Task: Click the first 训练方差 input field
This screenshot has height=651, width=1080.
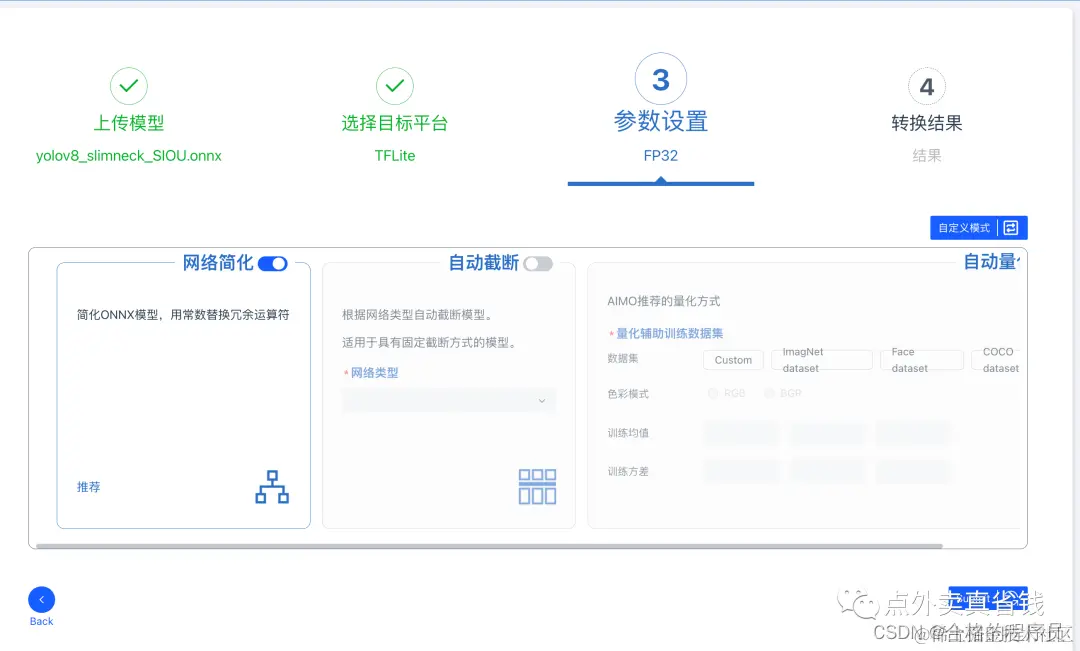Action: pos(742,472)
